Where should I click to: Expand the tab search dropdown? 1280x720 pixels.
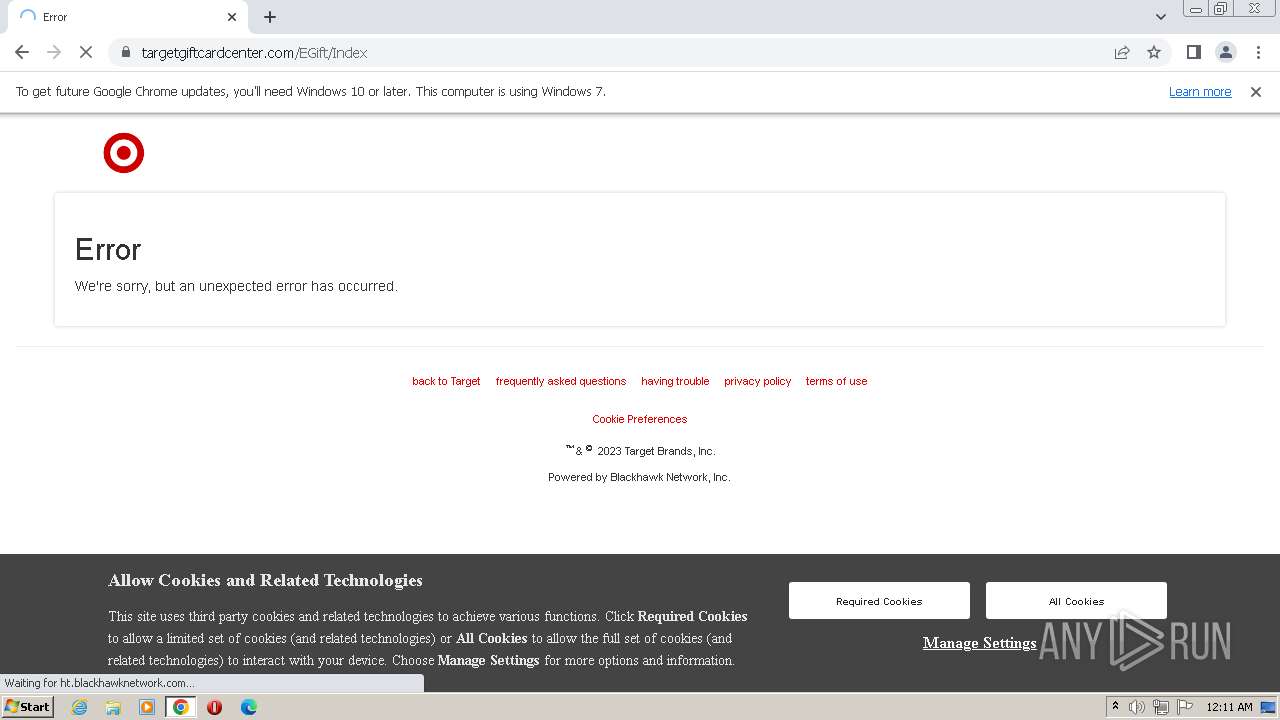1160,17
